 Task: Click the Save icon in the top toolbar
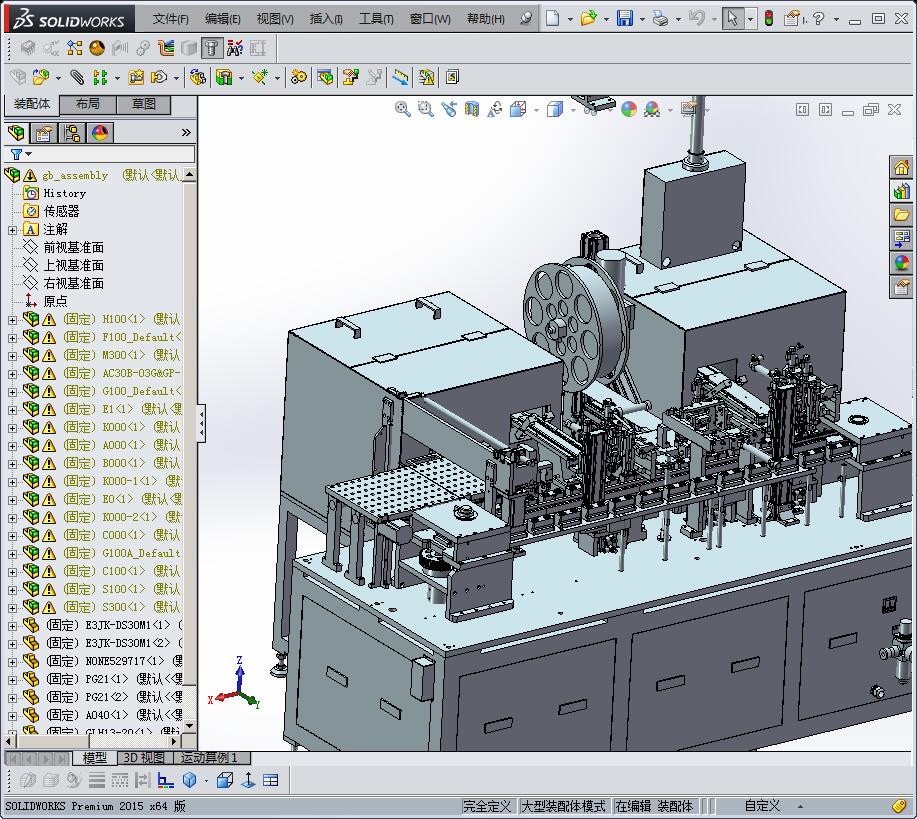[624, 18]
